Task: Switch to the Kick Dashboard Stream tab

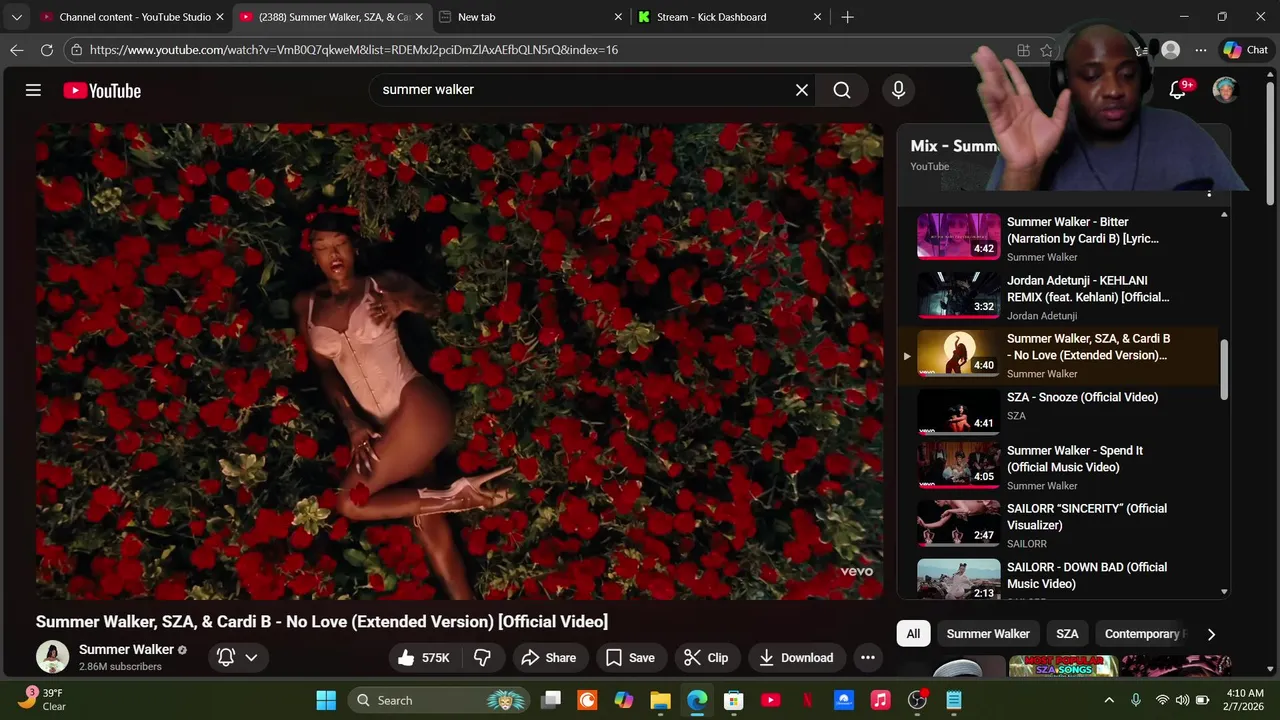Action: coord(730,17)
